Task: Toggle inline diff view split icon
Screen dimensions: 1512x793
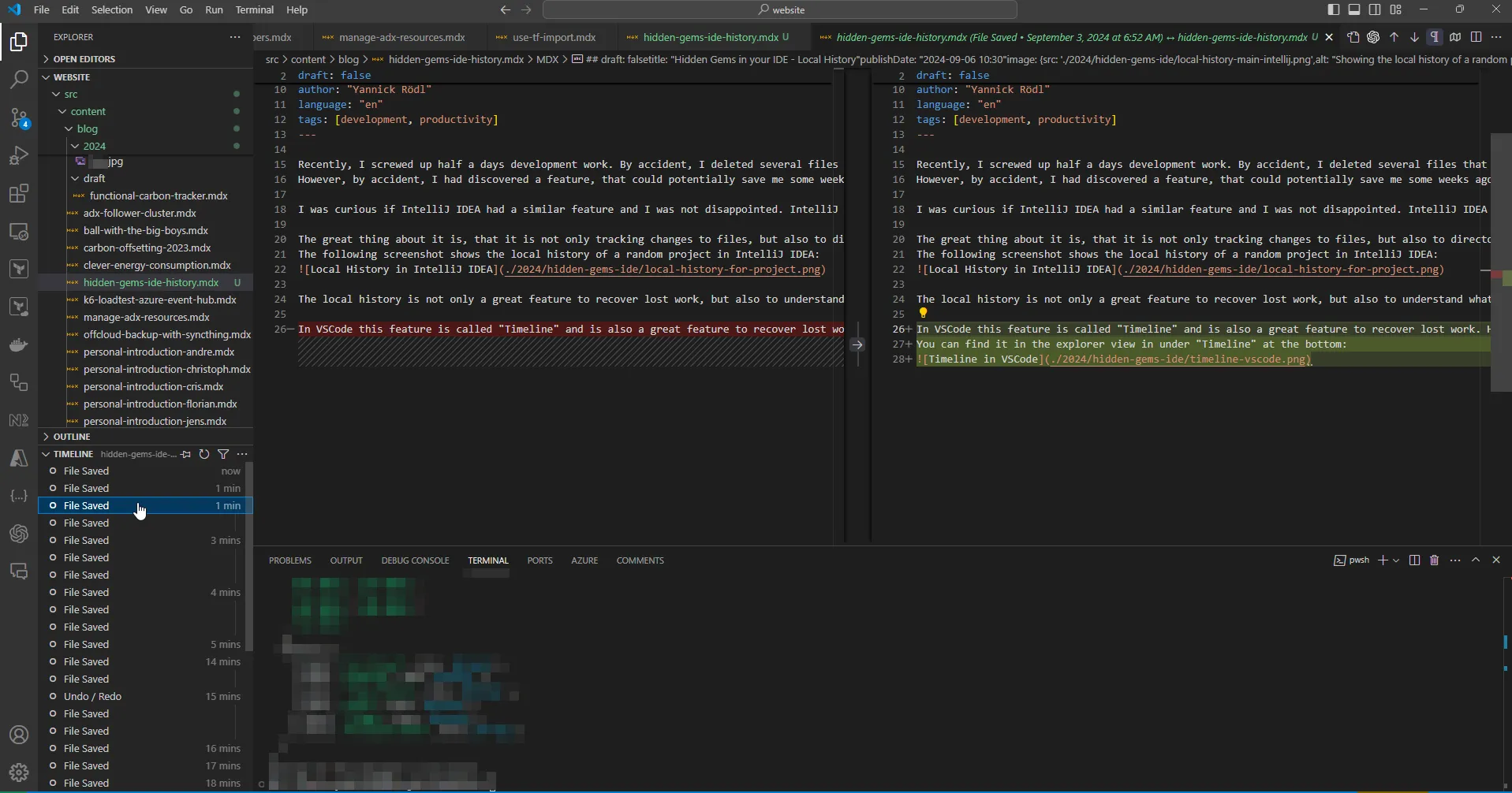Action: [x=1476, y=37]
